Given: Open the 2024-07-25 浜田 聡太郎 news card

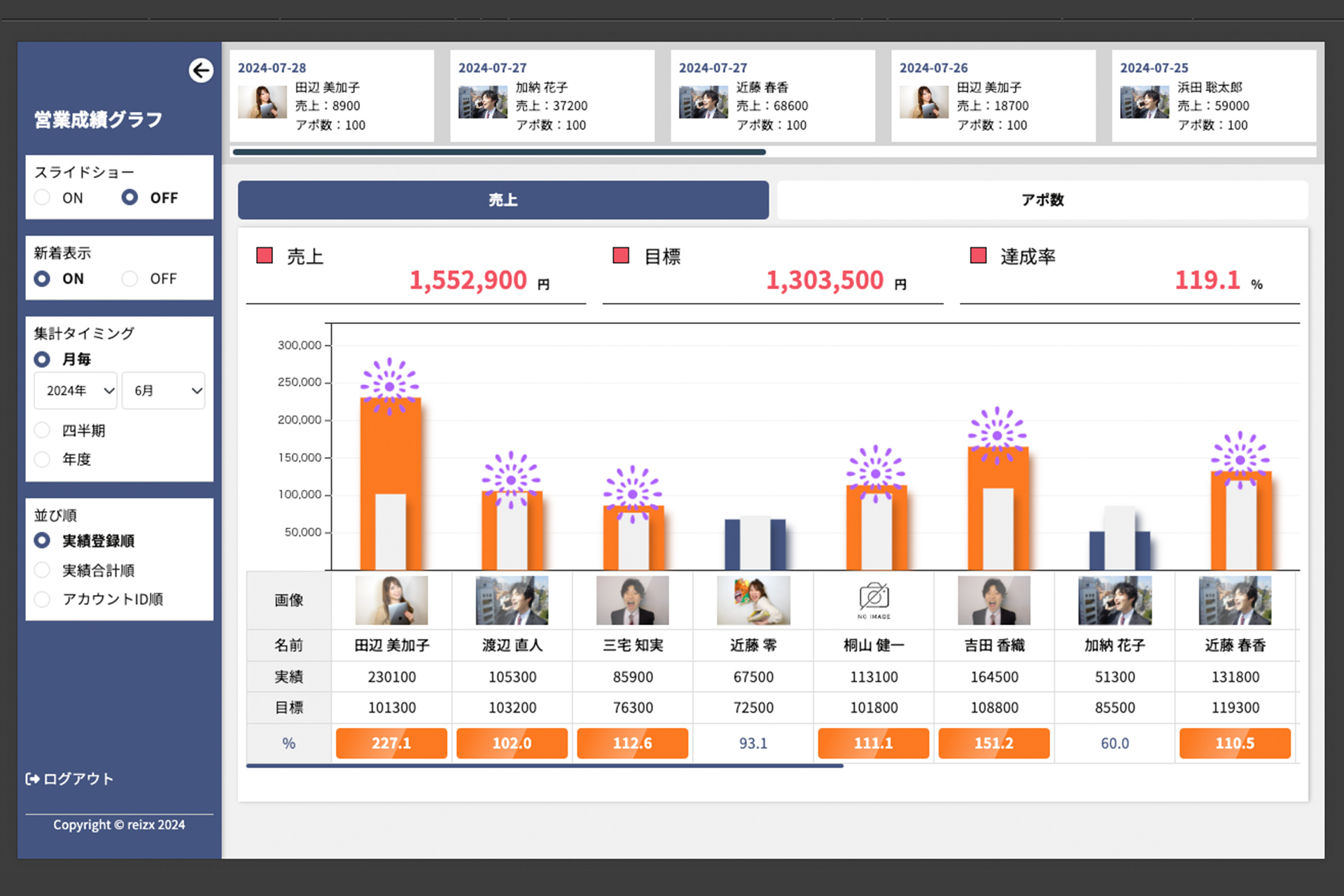Looking at the screenshot, I should tap(1213, 97).
